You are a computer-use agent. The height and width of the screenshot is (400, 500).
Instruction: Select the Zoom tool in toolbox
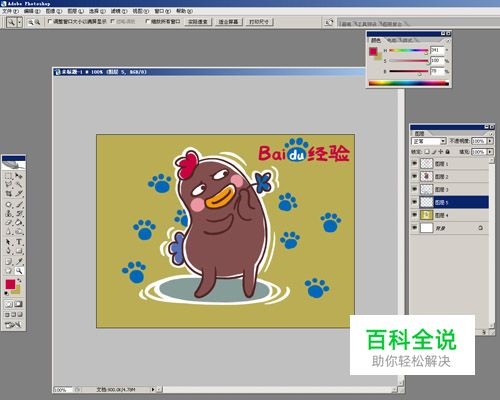tap(19, 271)
